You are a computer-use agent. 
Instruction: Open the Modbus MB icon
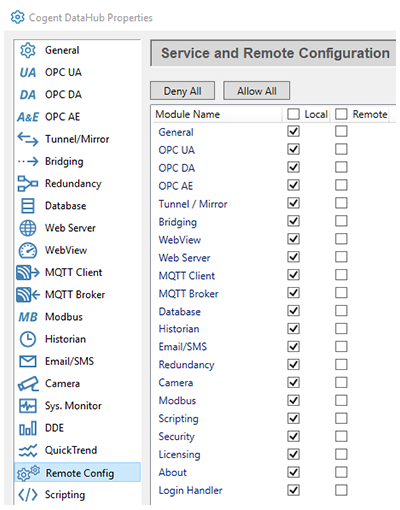tap(28, 317)
